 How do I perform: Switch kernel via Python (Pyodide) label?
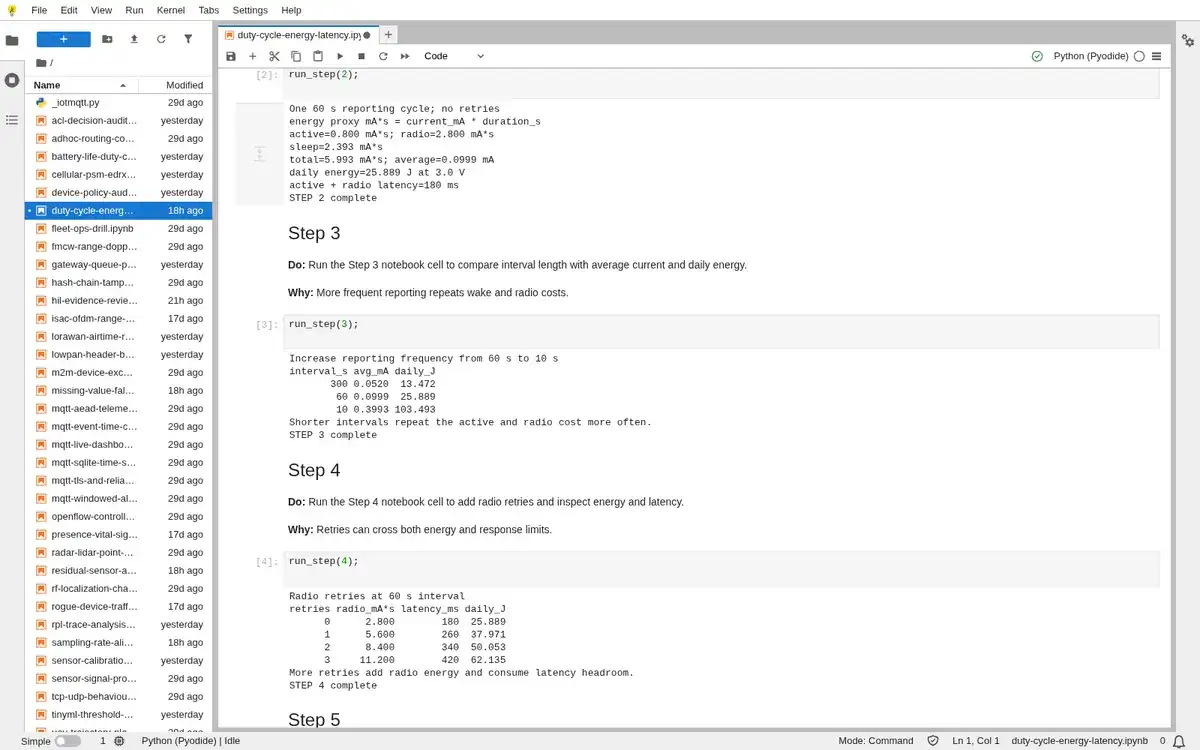coord(1091,56)
